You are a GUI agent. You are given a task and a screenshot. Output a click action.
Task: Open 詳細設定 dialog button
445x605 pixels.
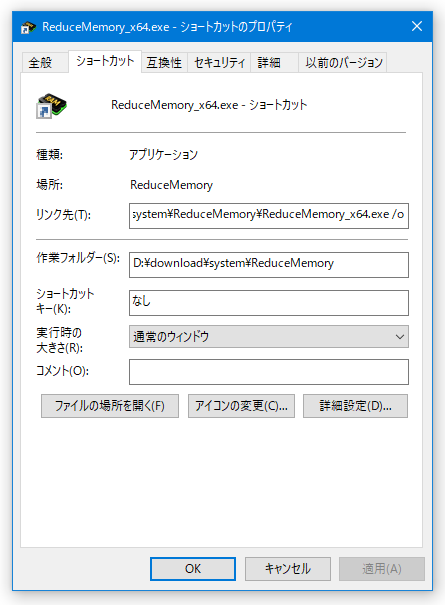pyautogui.click(x=355, y=406)
